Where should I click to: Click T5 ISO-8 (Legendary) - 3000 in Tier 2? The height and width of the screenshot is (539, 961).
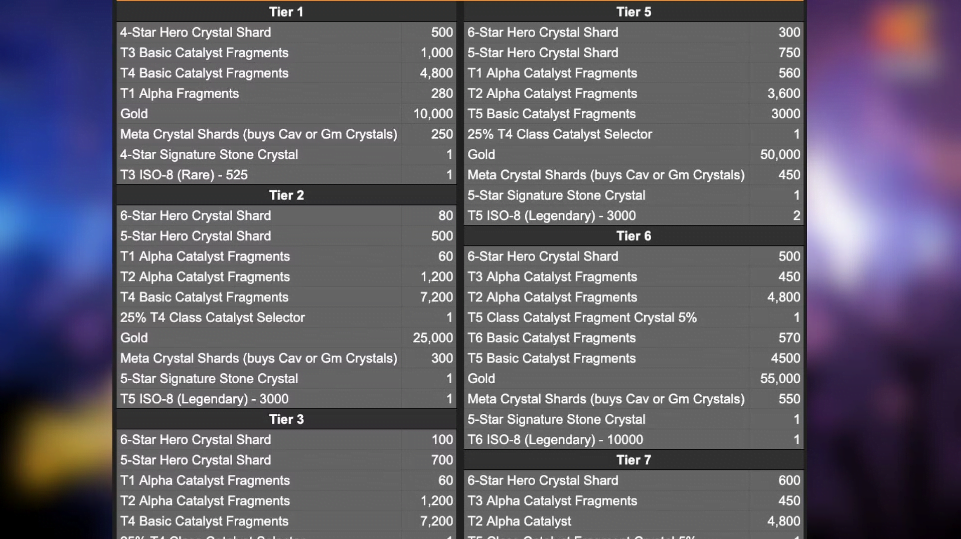259,399
